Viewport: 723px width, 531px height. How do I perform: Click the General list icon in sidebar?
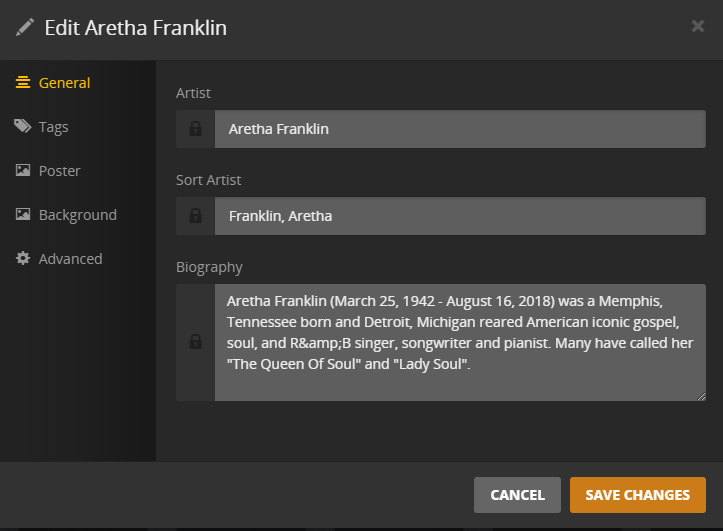tap(23, 83)
